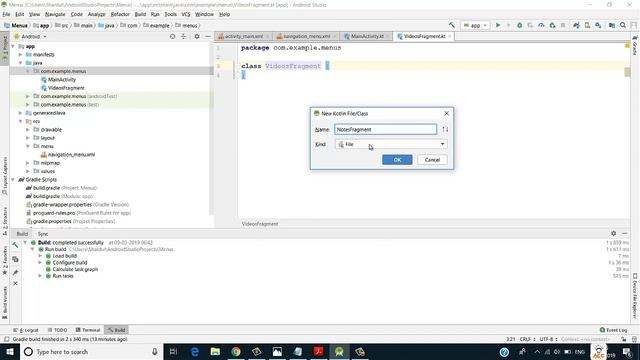Switch to the navigation_menu.xml editor tab
Image resolution: width=640 pixels, height=360 pixels.
[307, 36]
